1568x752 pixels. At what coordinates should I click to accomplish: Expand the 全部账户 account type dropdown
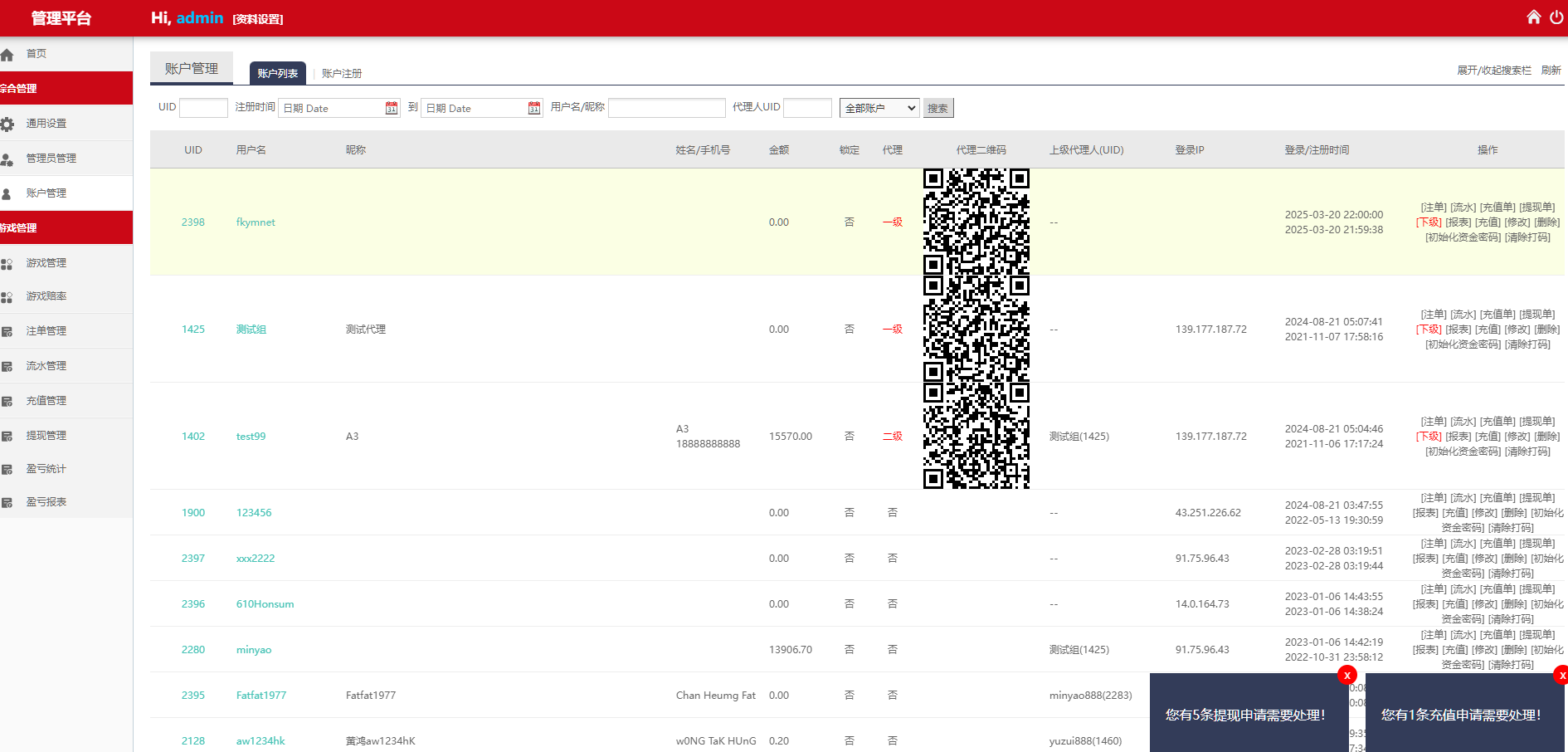click(x=879, y=108)
